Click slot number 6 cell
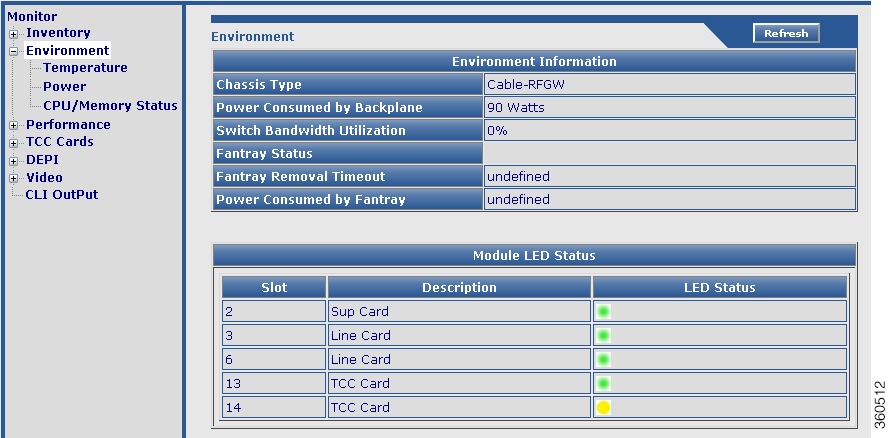The width and height of the screenshot is (888, 438). coord(274,359)
